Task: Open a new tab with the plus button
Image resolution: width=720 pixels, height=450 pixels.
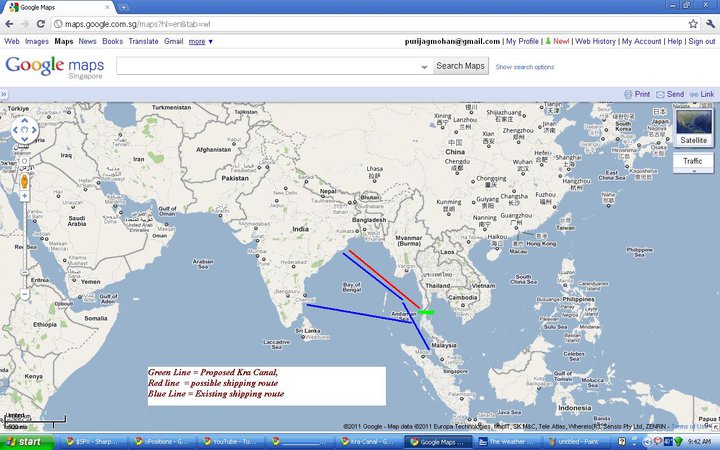Action: point(123,7)
